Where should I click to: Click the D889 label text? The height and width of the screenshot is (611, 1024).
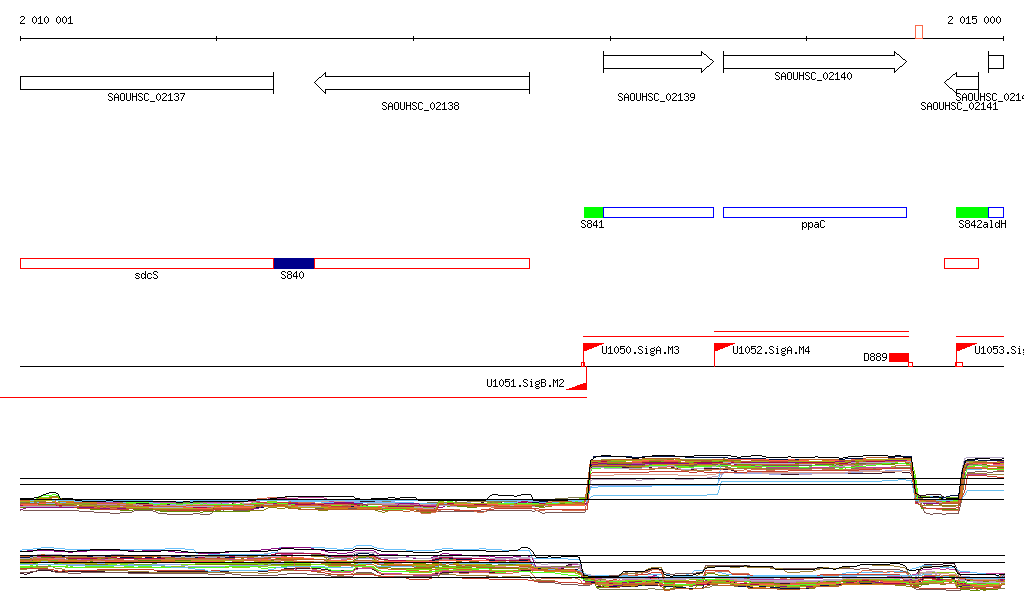pyautogui.click(x=875, y=358)
